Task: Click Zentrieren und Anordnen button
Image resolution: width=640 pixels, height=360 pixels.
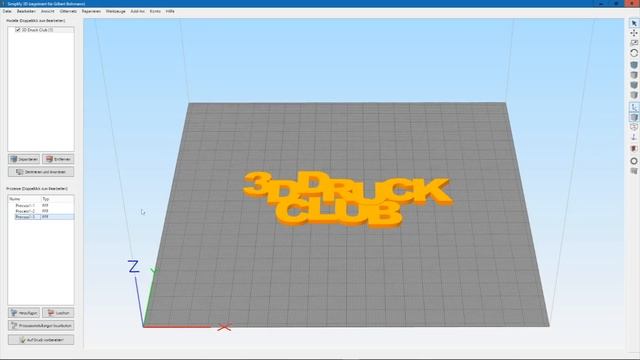Action: coord(41,172)
